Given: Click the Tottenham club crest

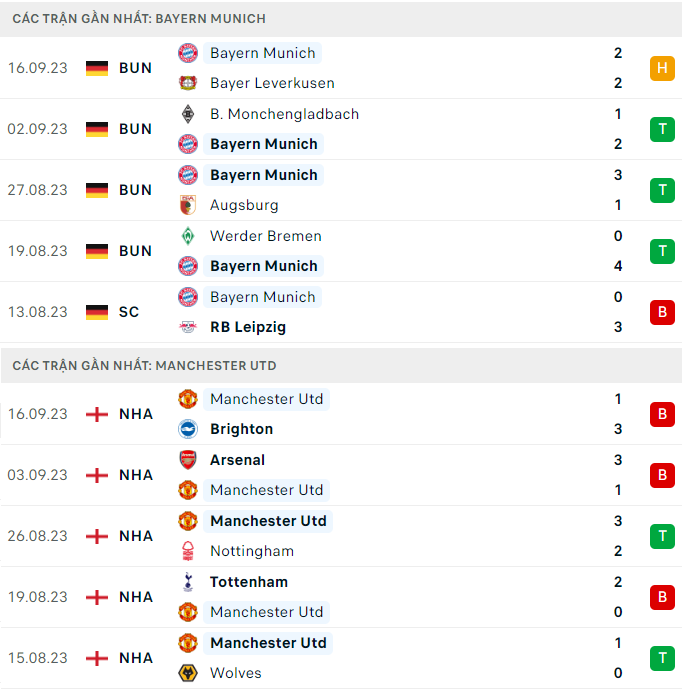Looking at the screenshot, I should pos(188,582).
